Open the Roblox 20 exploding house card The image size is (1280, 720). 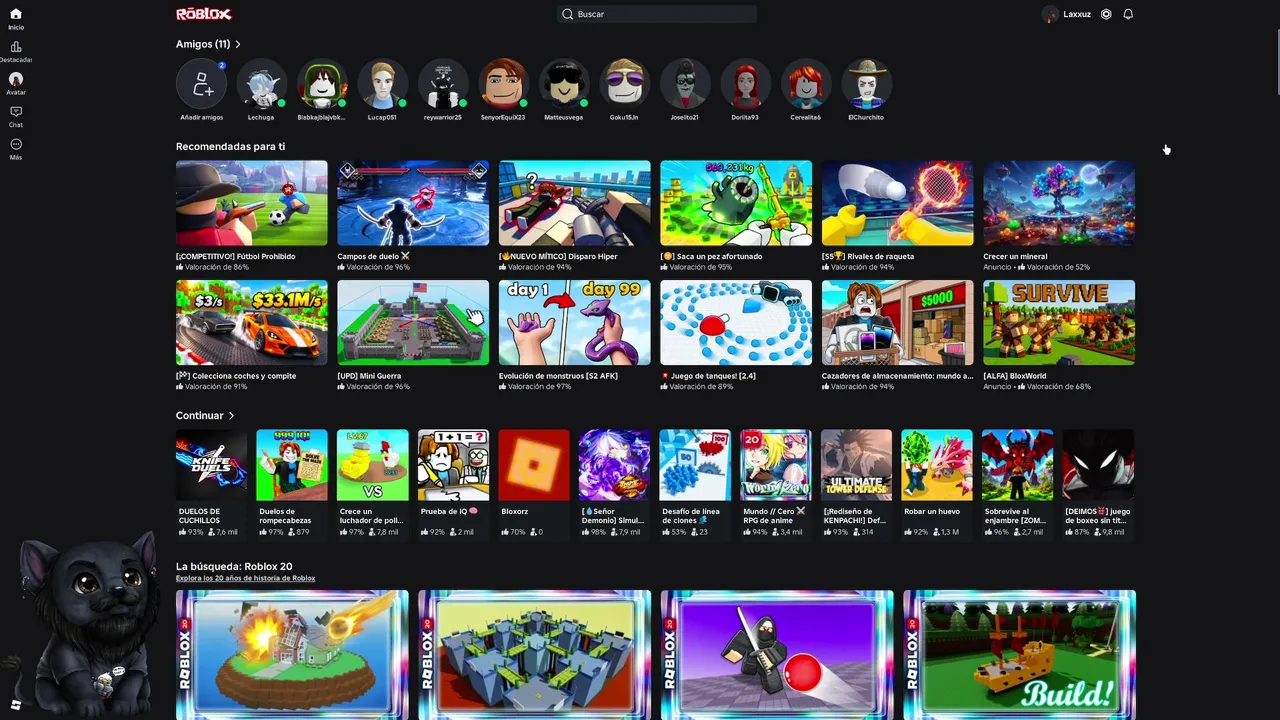click(292, 655)
